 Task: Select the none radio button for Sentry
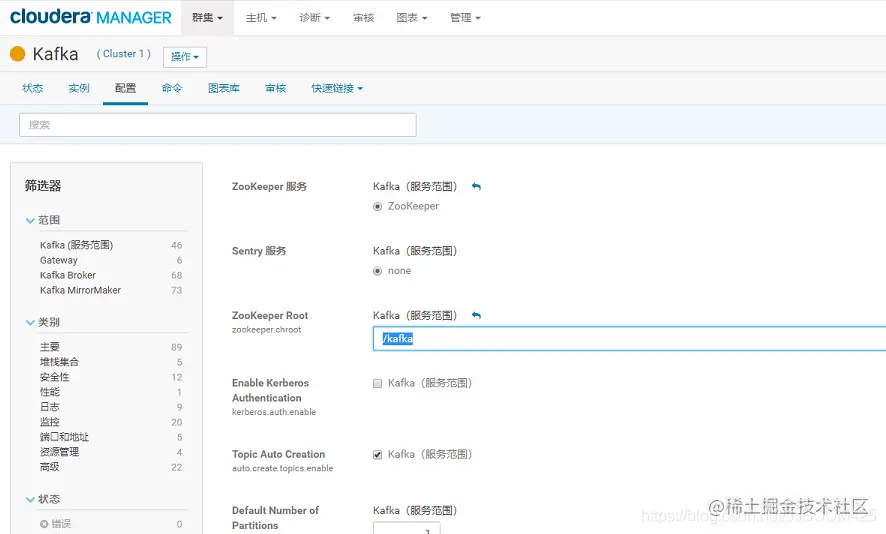[x=377, y=271]
